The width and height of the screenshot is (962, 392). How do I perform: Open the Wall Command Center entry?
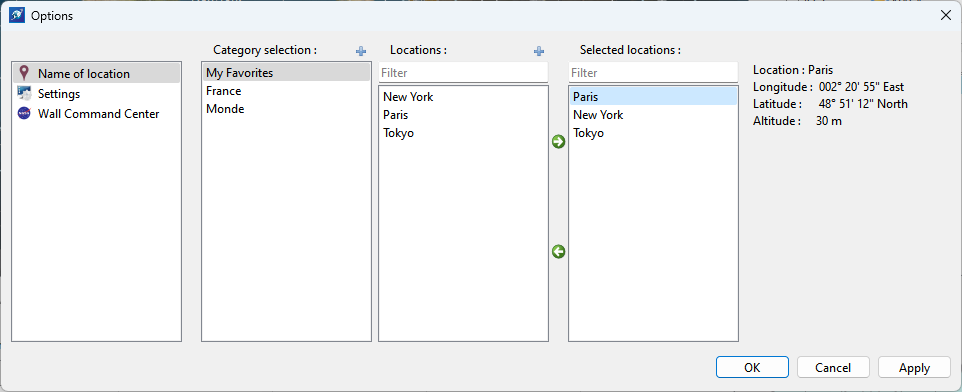tap(97, 113)
